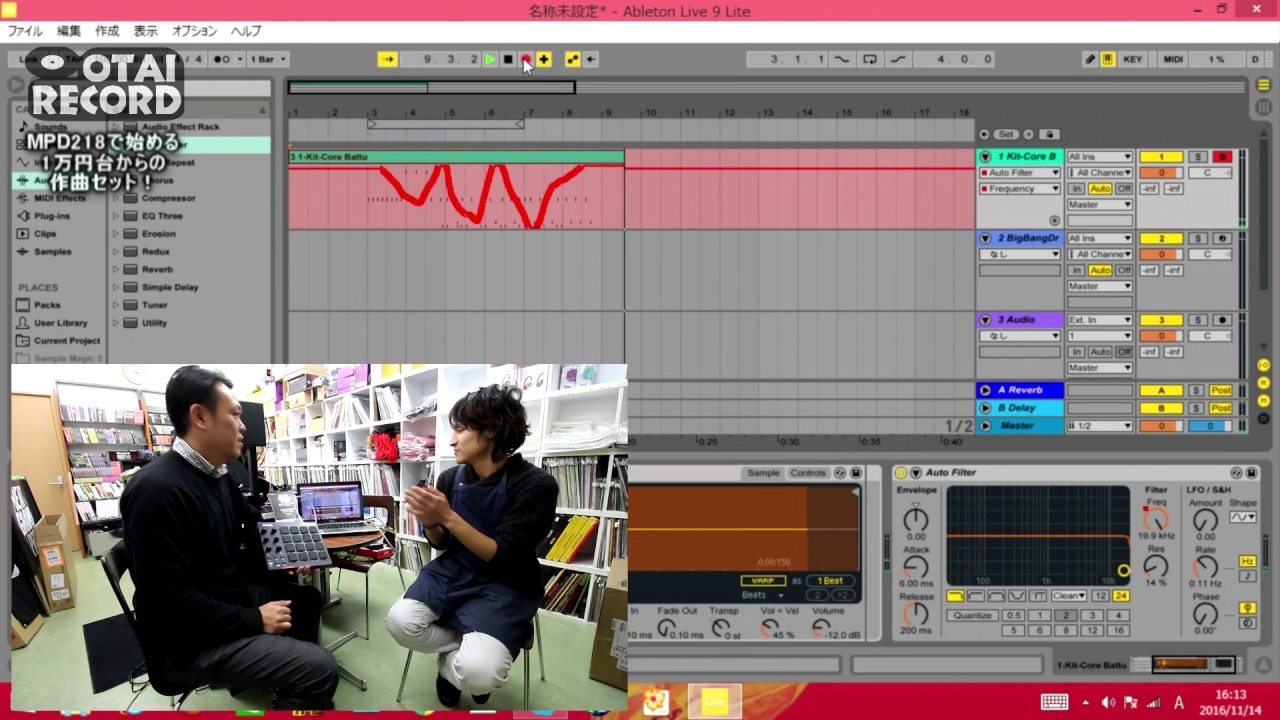This screenshot has height=720, width=1280.
Task: Select Samples category in browser
Action: pos(52,251)
